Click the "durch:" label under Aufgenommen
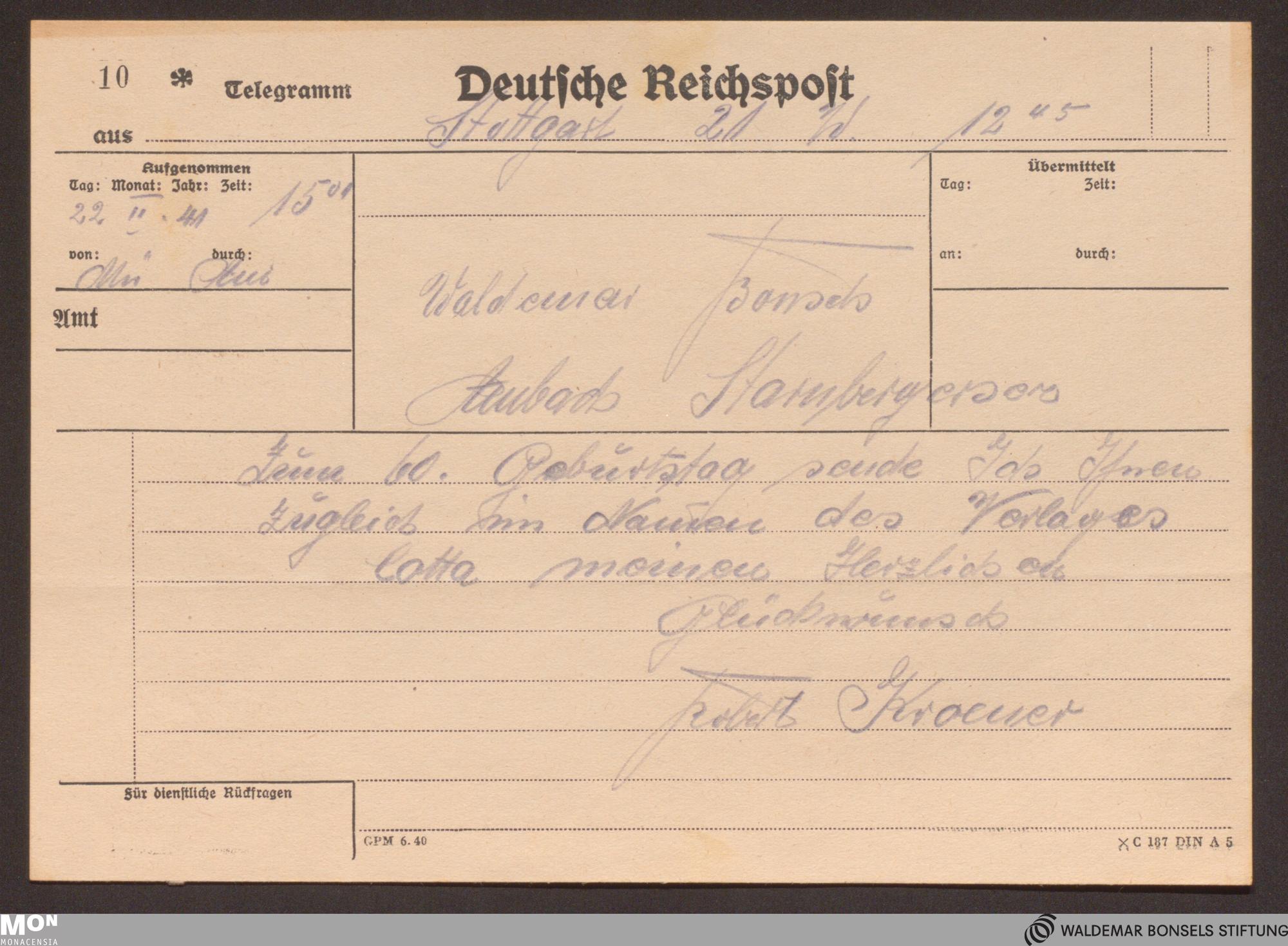 (x=232, y=255)
